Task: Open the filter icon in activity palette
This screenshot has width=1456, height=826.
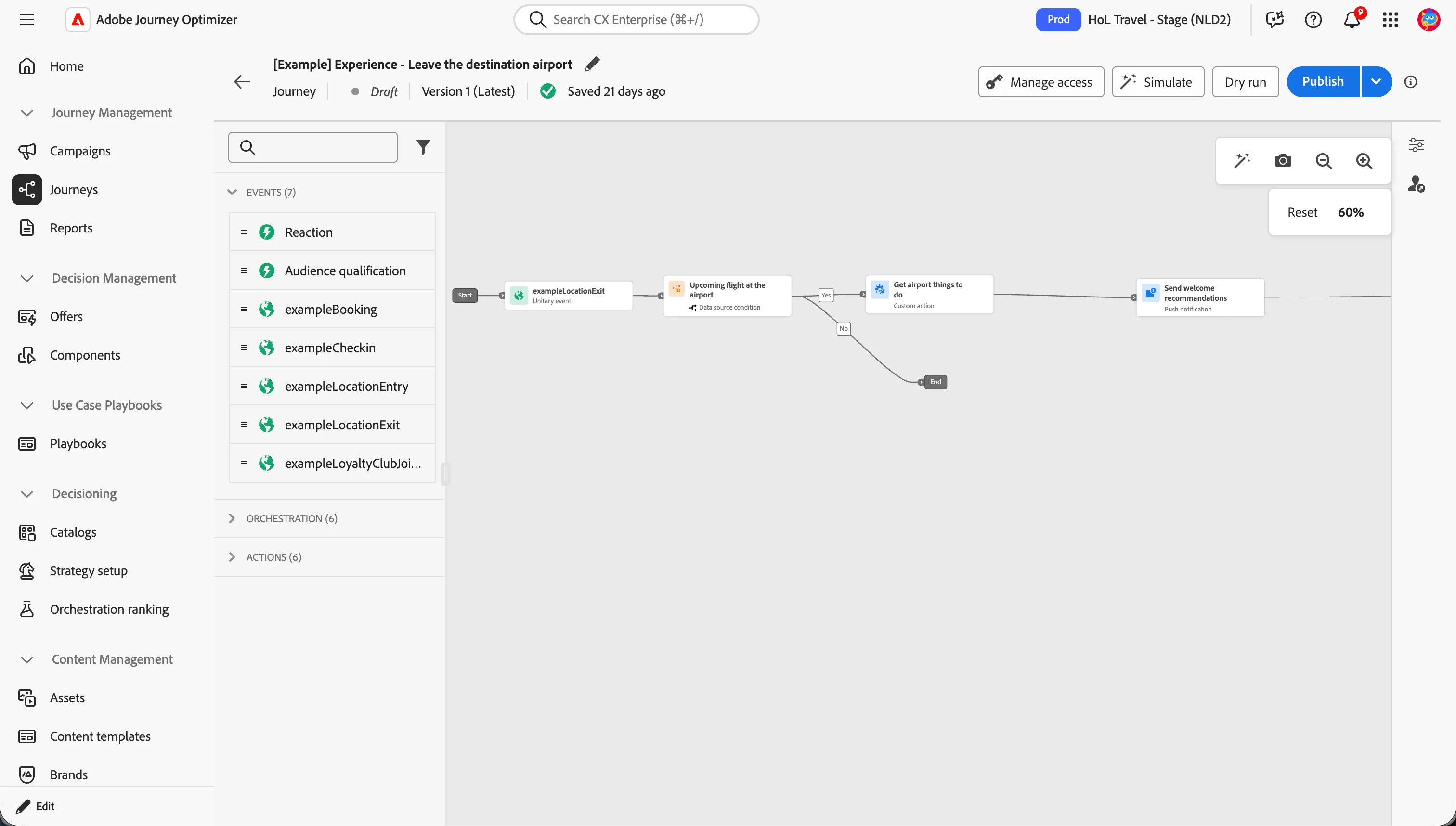Action: click(x=423, y=147)
